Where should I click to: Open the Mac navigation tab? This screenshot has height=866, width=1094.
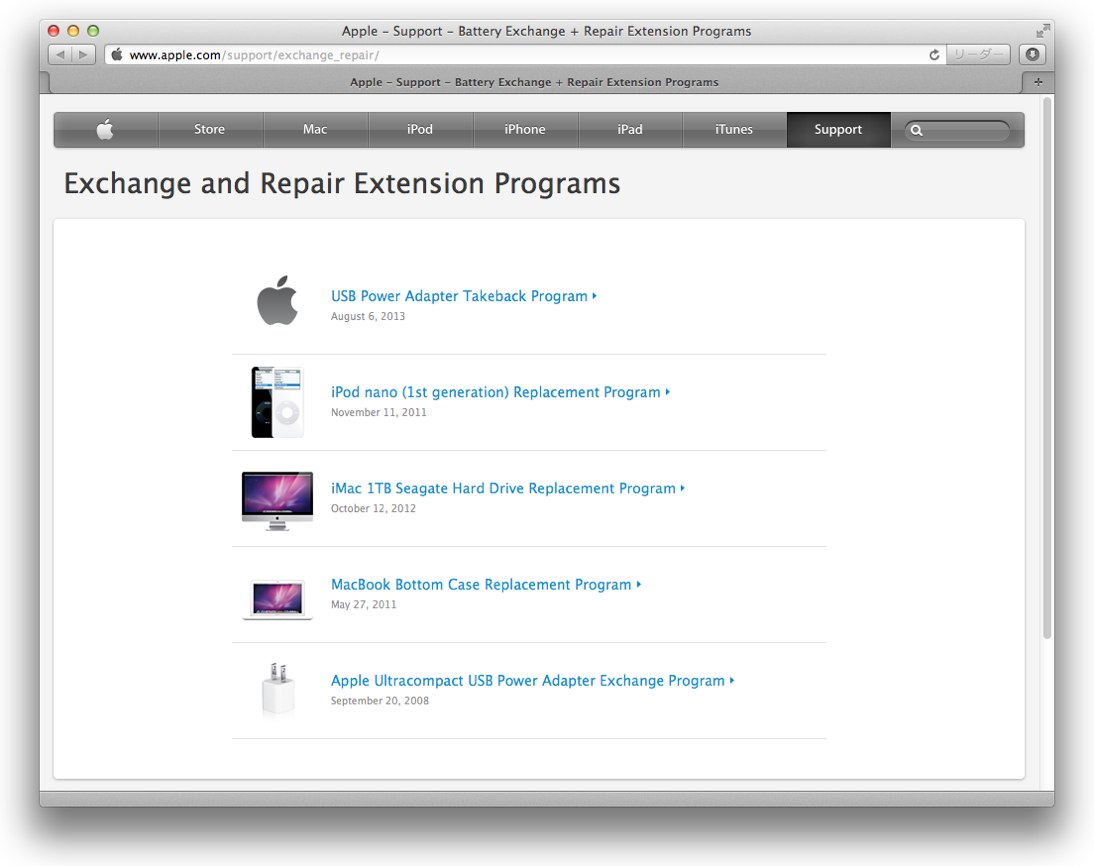[x=315, y=129]
